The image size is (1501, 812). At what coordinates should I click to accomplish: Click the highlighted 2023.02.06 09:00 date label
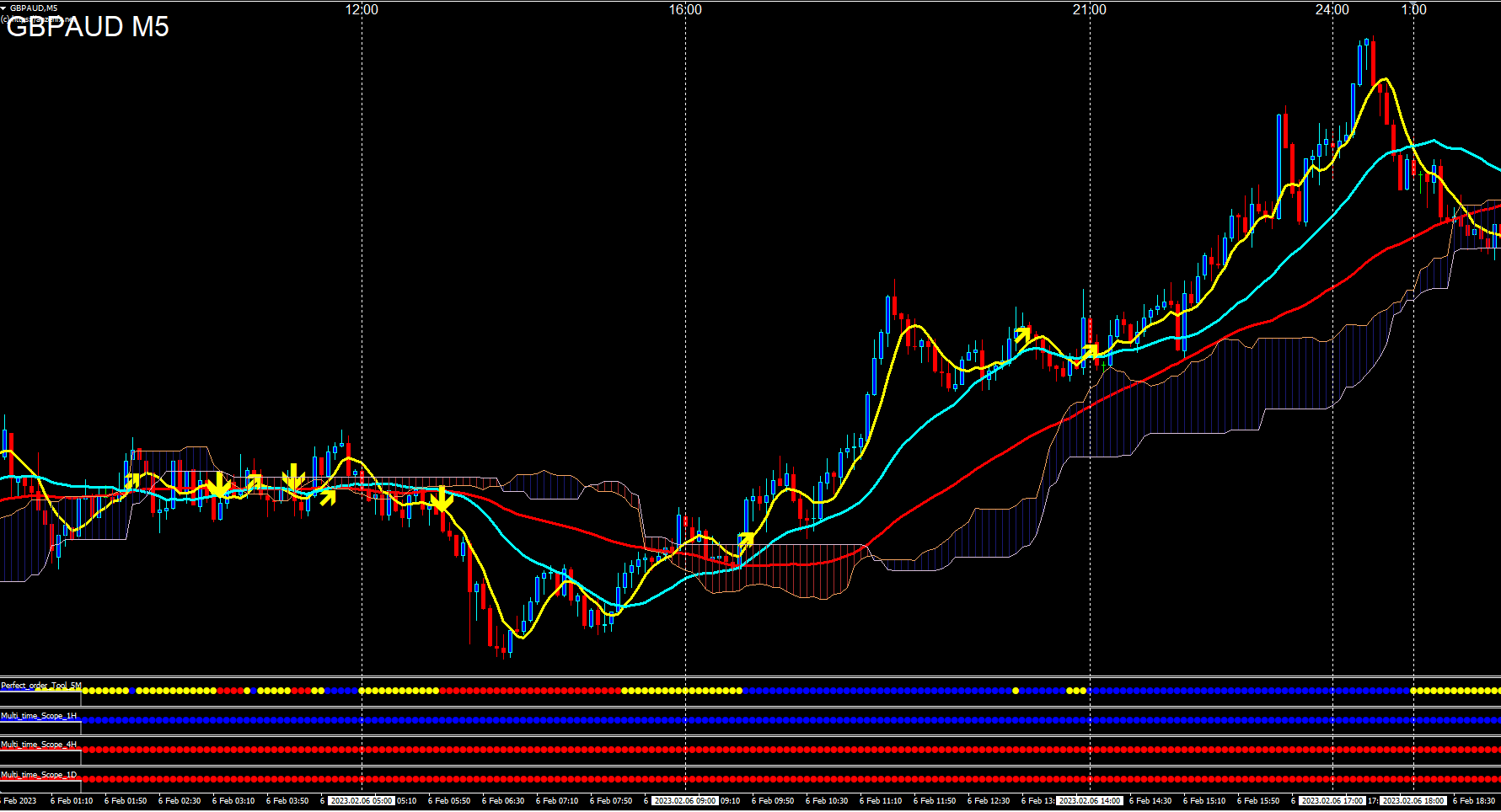tap(684, 801)
